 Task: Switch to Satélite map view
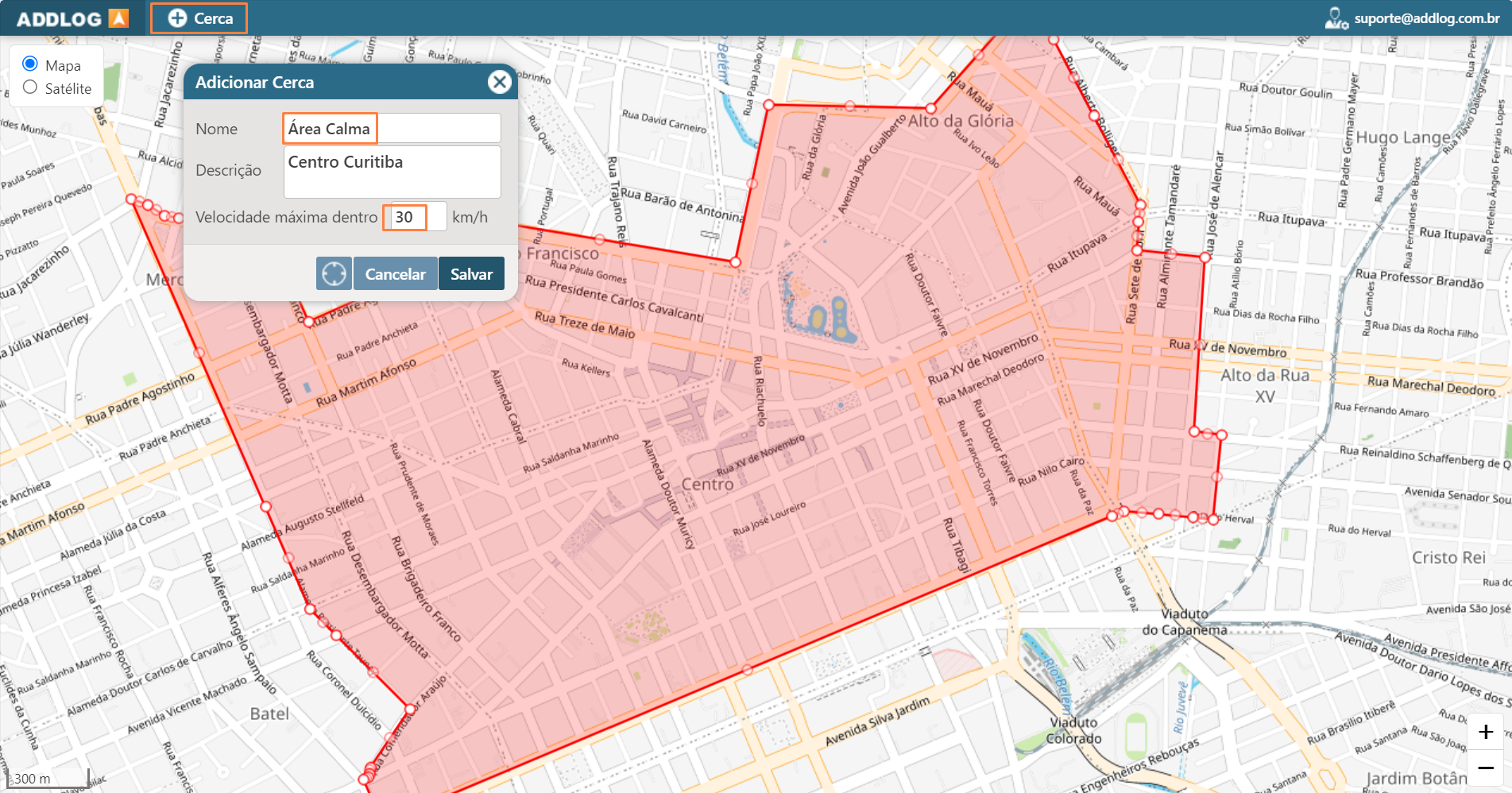(x=30, y=87)
